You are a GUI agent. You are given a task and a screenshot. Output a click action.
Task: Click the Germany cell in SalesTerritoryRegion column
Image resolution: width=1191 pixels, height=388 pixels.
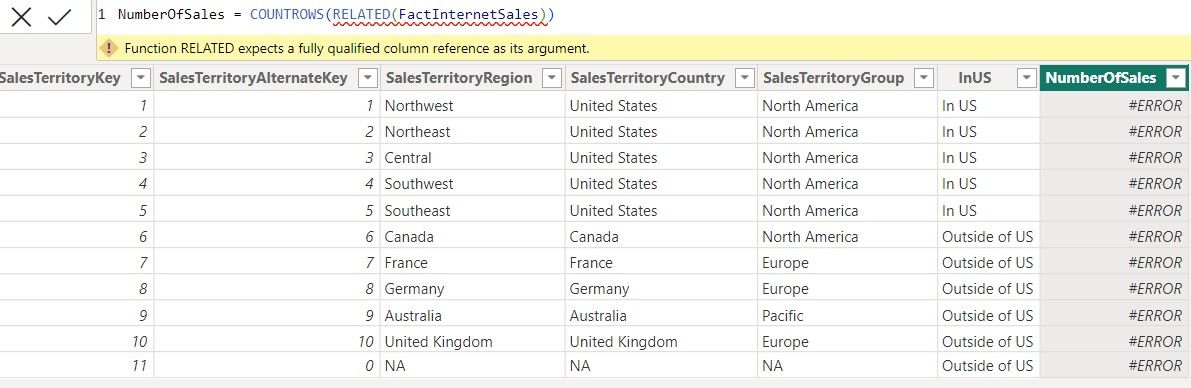472,289
